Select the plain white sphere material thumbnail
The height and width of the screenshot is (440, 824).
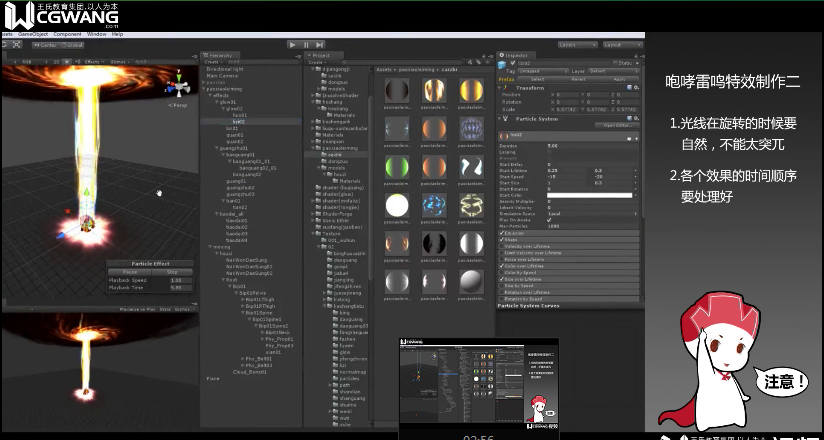tap(397, 205)
